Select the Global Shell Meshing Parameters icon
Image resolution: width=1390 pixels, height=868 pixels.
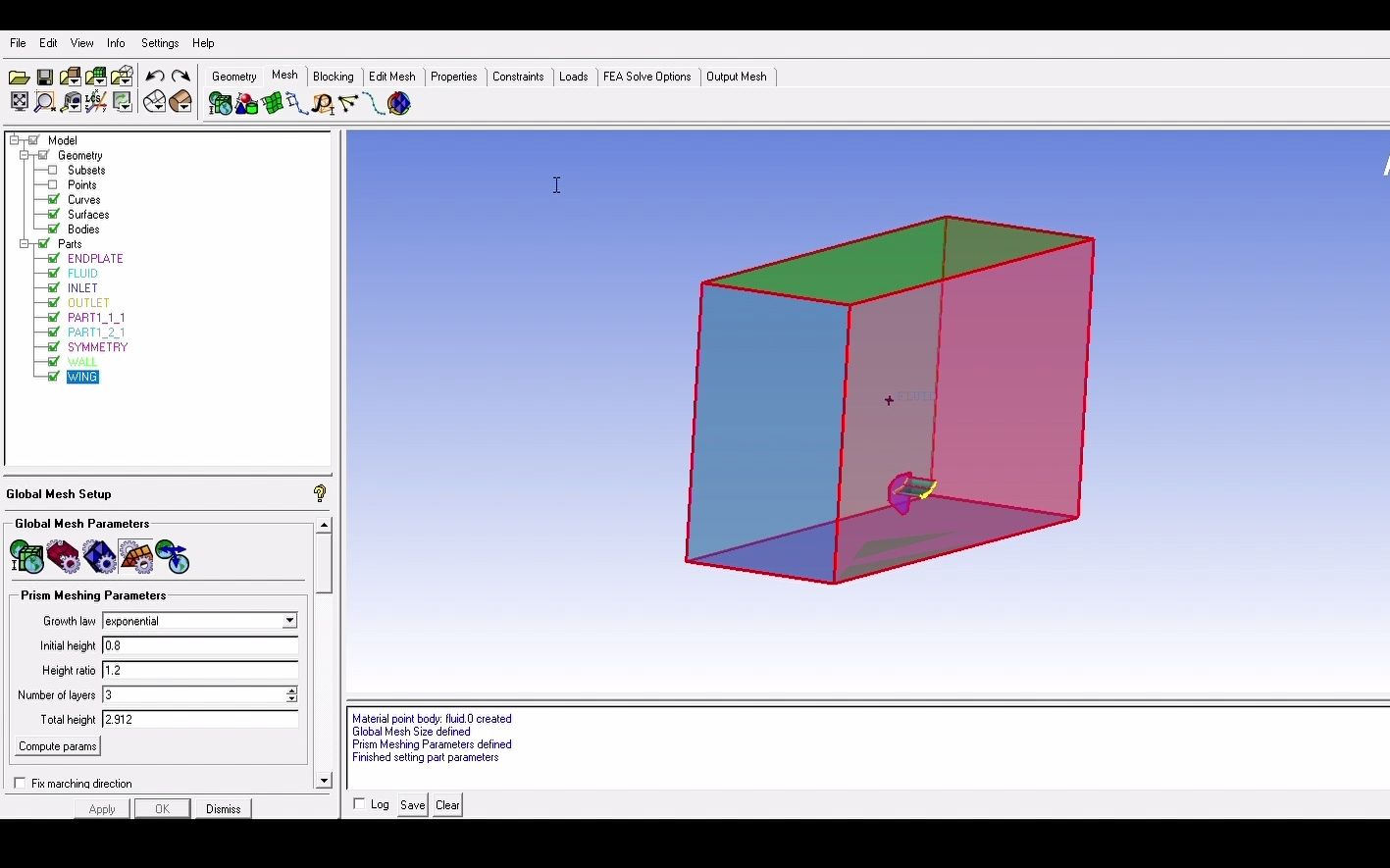click(62, 556)
